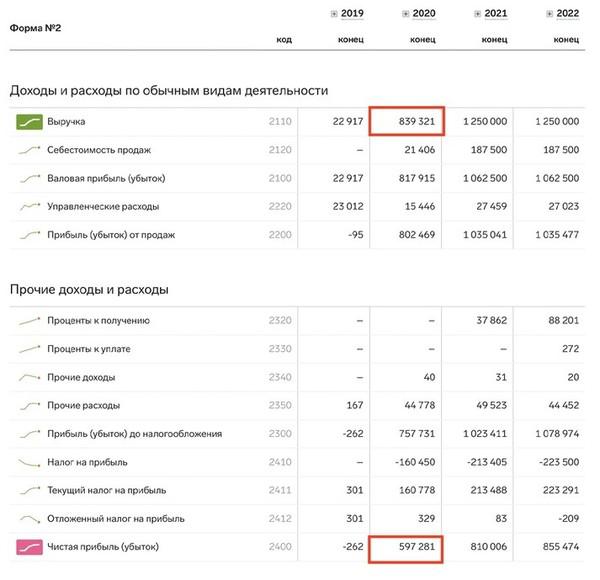
Task: Click the 2019 year header
Action: click(352, 13)
